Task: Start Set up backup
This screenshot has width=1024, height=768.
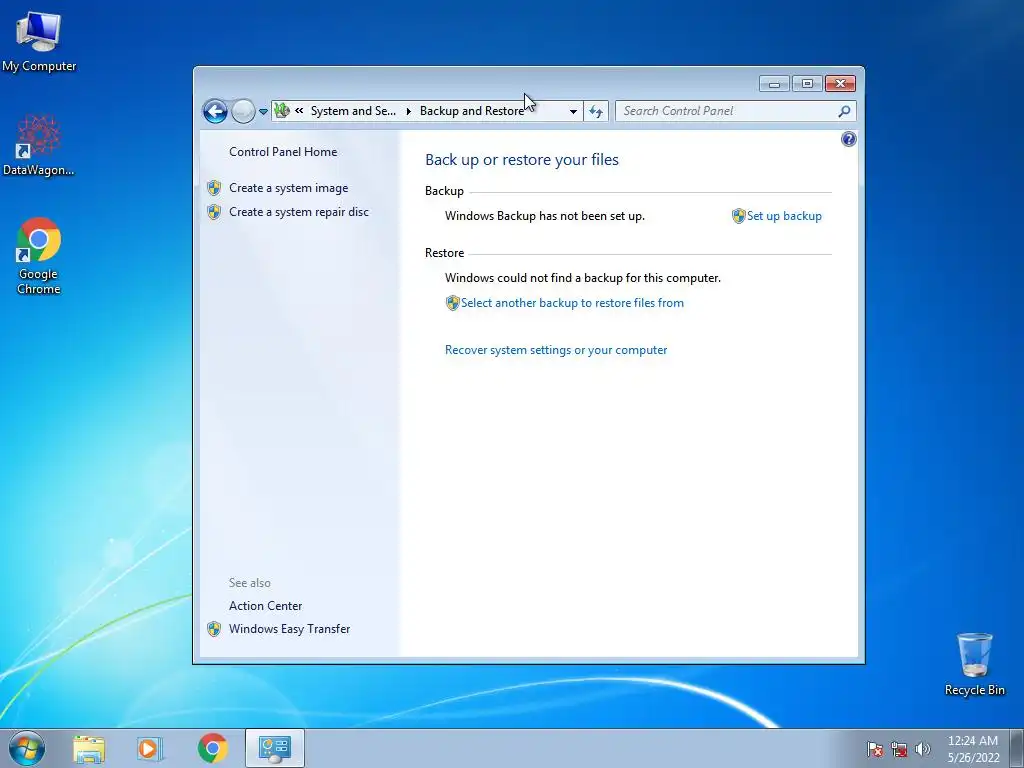Action: (x=784, y=216)
